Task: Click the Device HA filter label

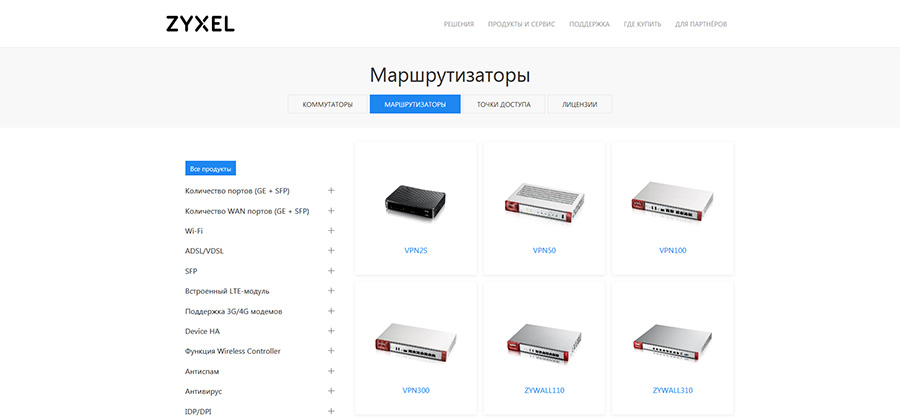Action: tap(202, 331)
